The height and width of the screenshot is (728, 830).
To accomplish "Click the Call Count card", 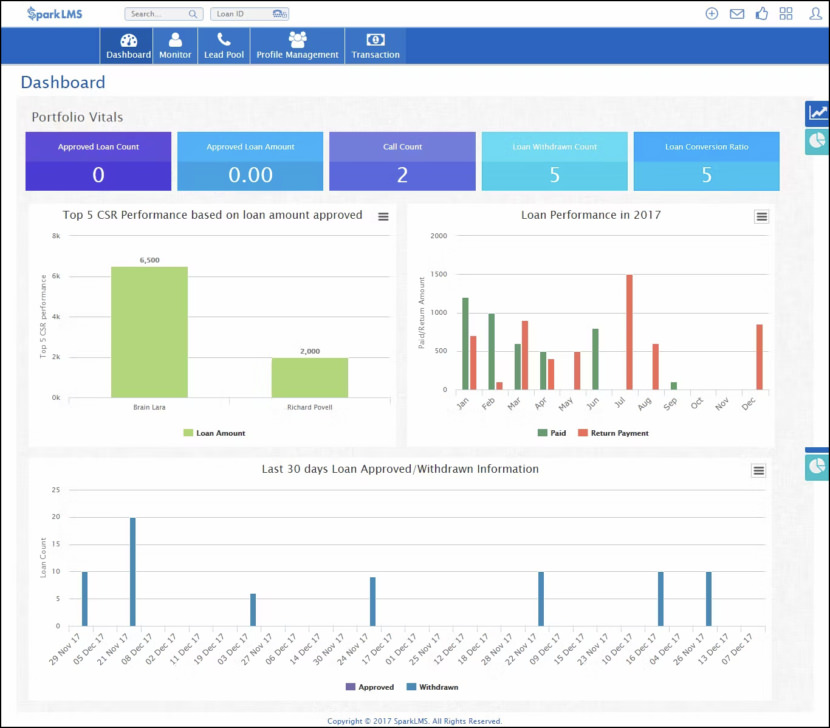I will click(x=402, y=161).
